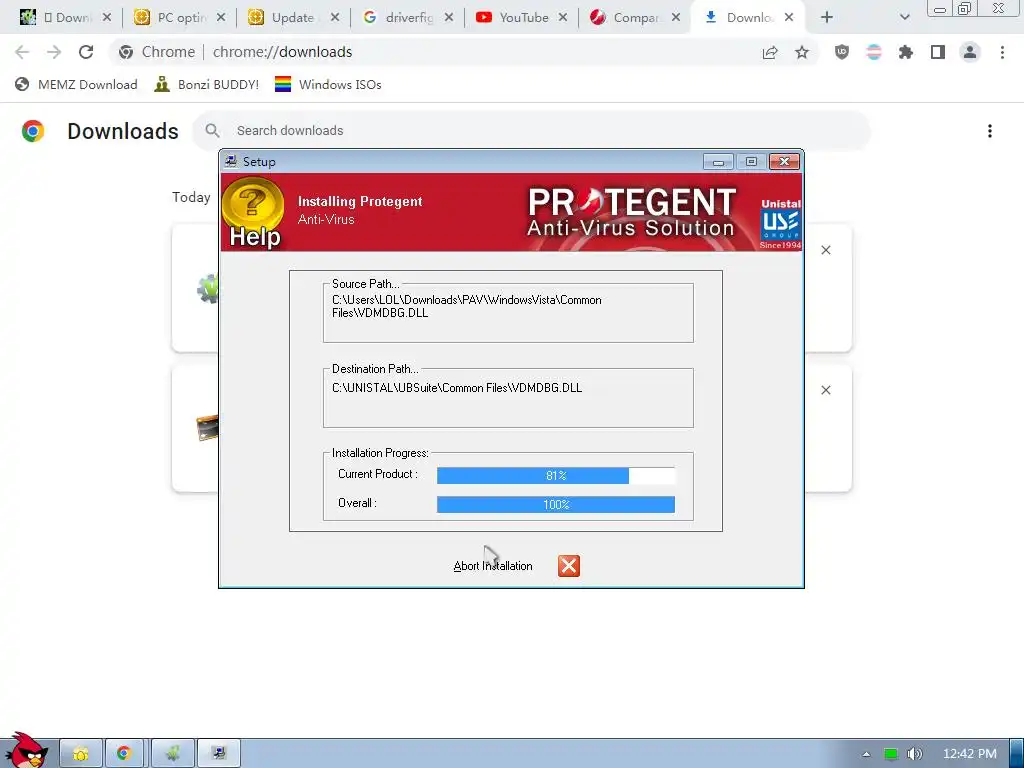Click the Search downloads field

pyautogui.click(x=531, y=131)
